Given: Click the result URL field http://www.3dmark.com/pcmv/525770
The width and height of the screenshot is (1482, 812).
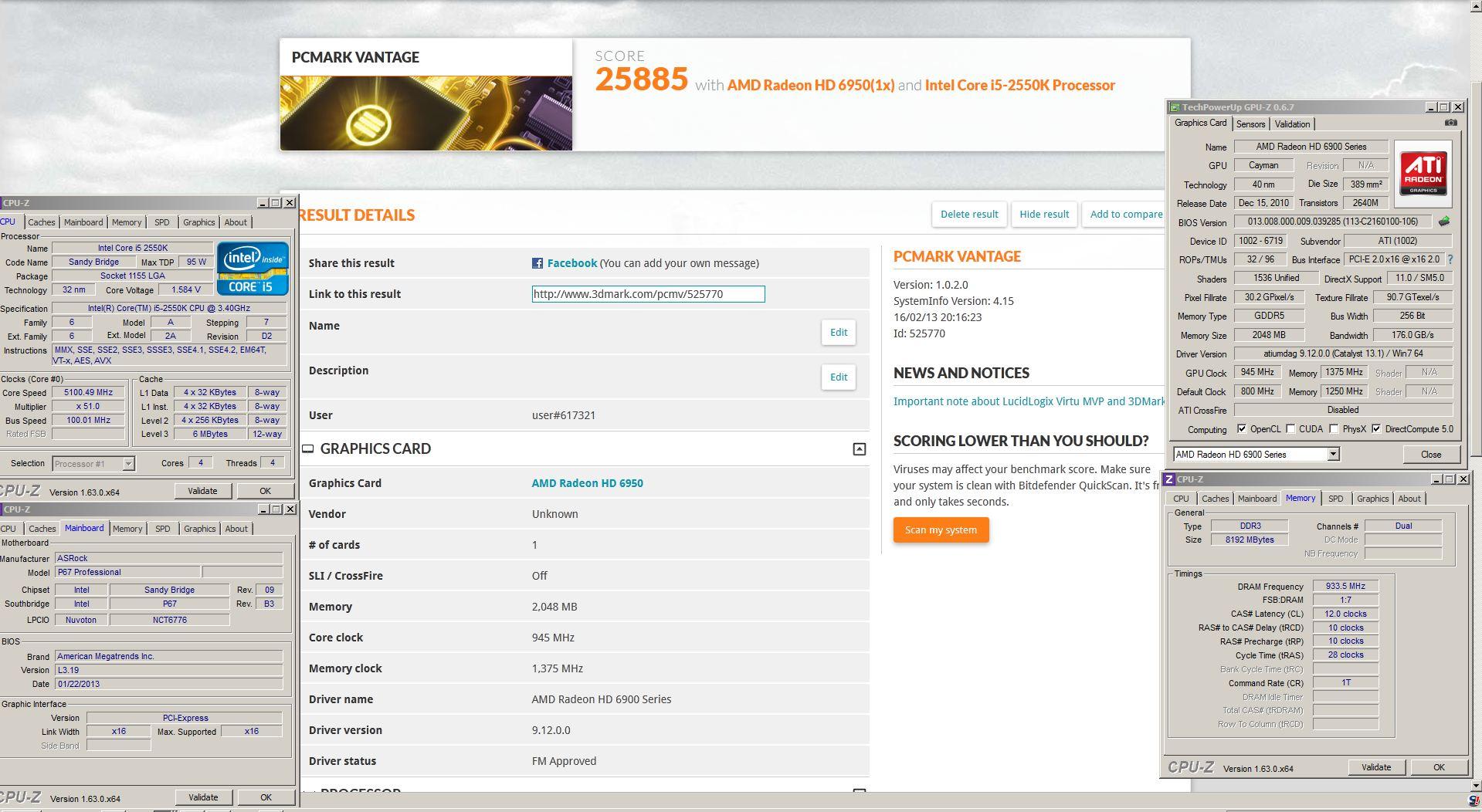Looking at the screenshot, I should [x=648, y=294].
